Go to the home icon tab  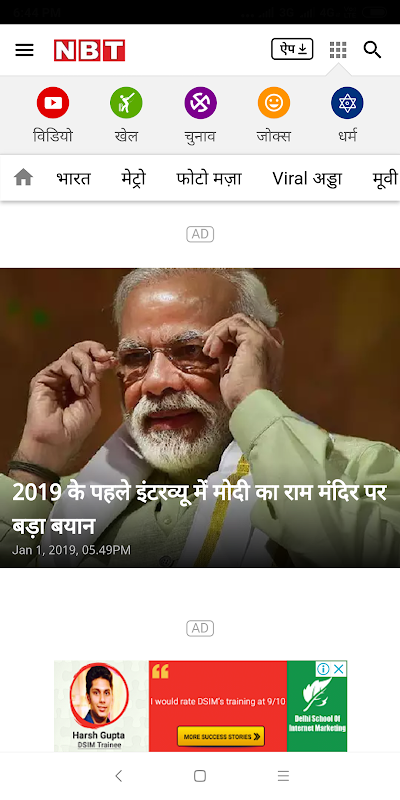(23, 178)
